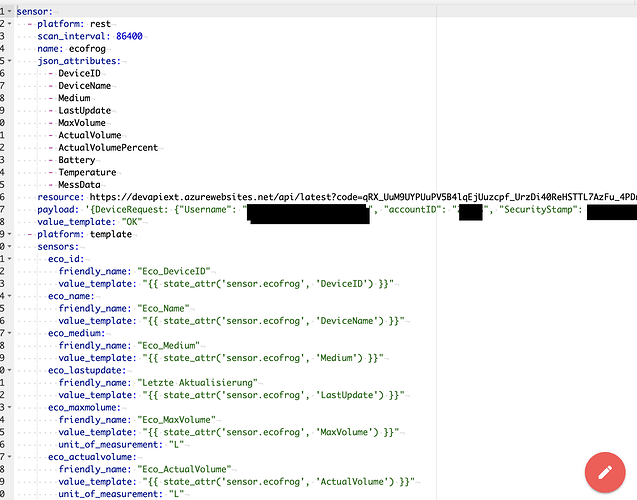
Task: Click the scan_interval value 86400
Action: pyautogui.click(x=129, y=36)
